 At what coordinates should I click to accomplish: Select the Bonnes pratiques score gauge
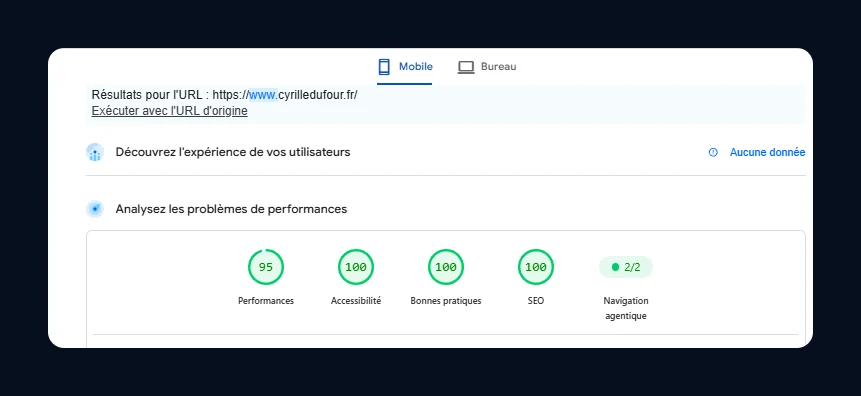(x=446, y=267)
